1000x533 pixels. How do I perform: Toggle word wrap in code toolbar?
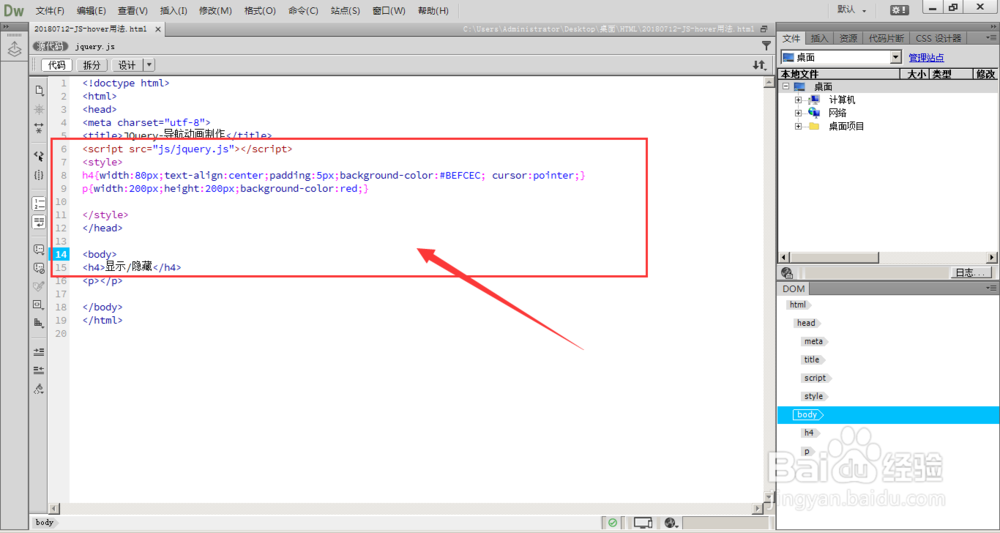(39, 222)
